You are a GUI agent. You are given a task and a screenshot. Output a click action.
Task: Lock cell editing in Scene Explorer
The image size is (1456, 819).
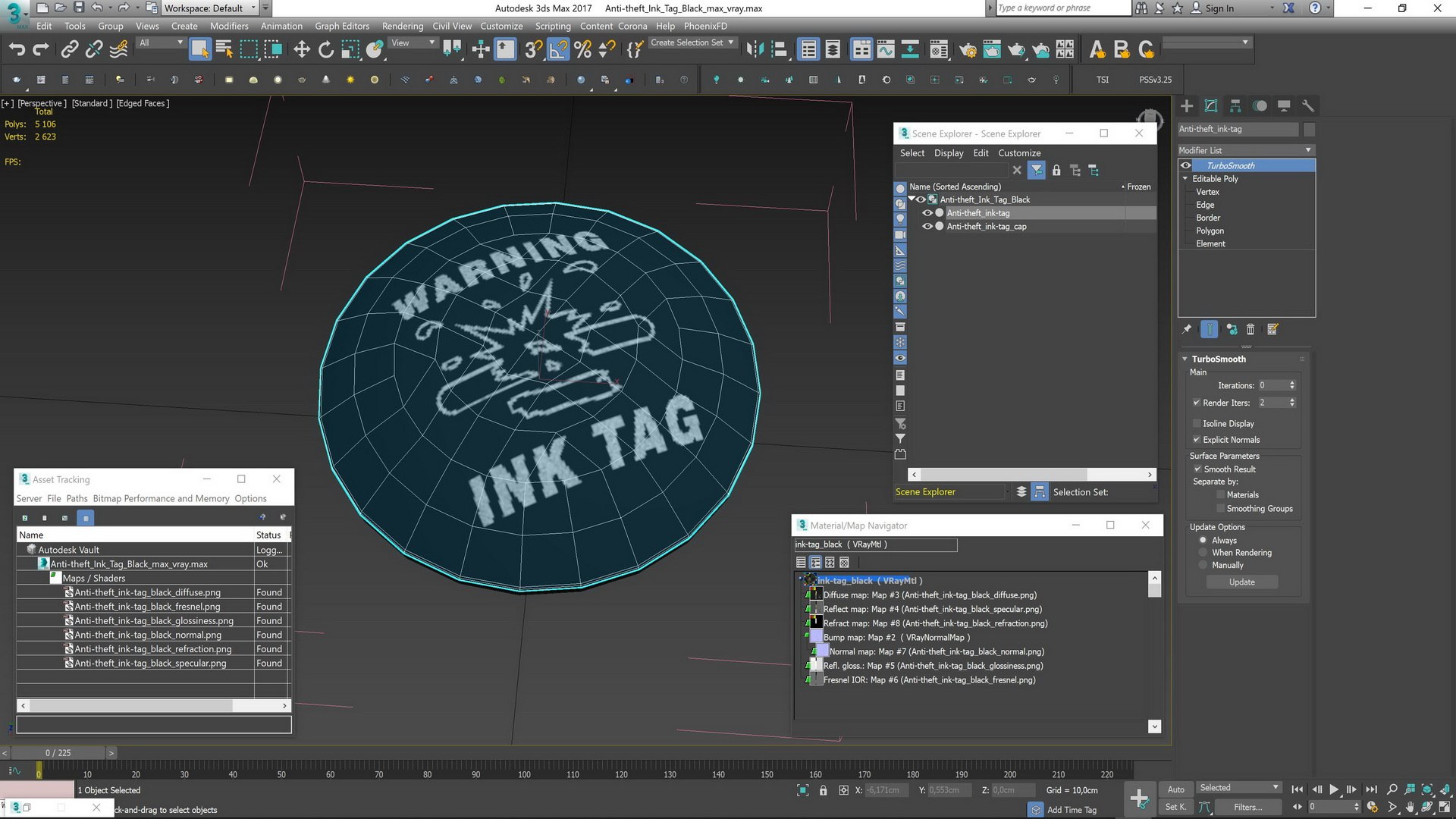click(1056, 171)
